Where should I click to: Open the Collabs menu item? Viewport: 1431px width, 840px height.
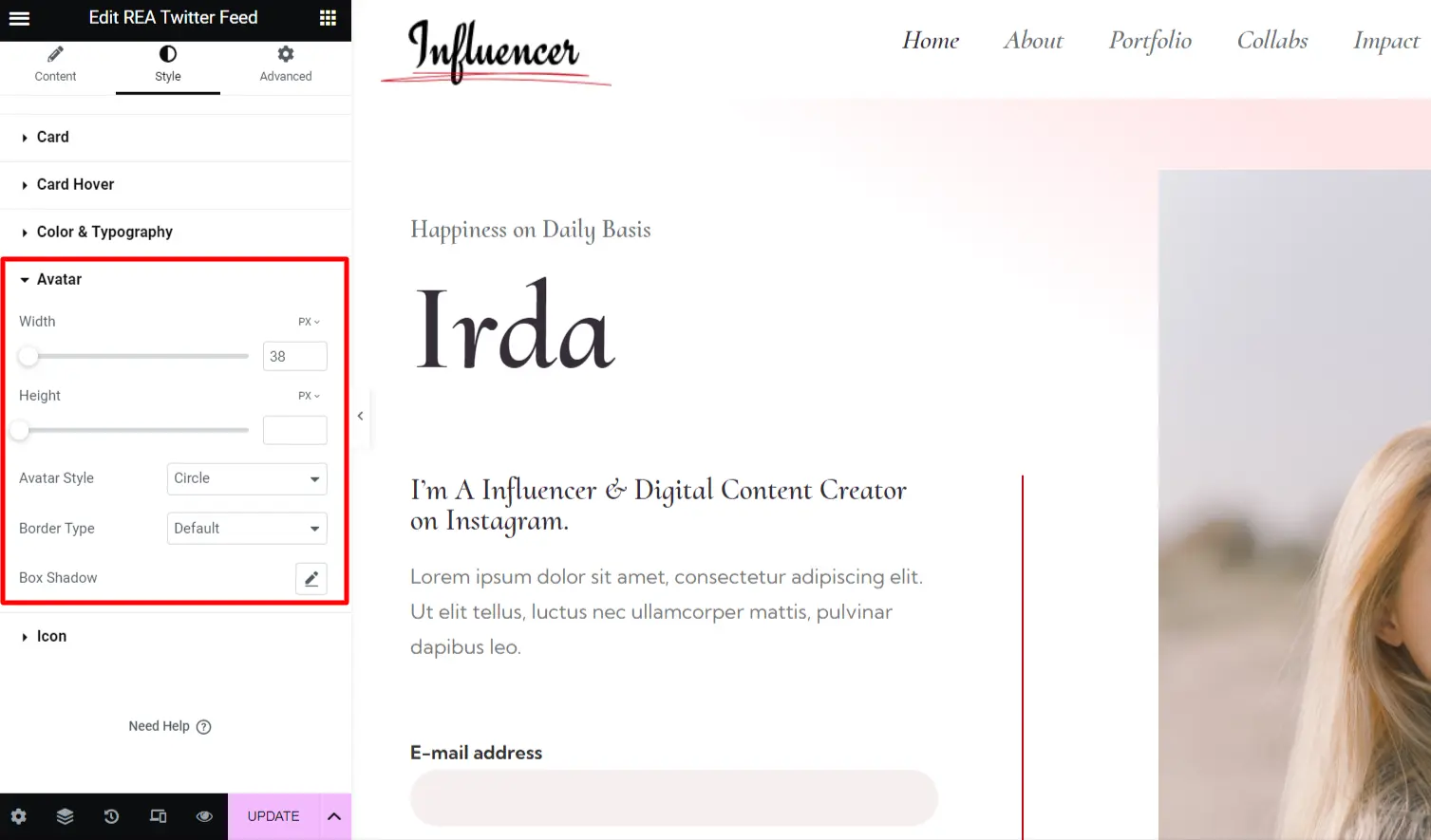click(x=1272, y=40)
